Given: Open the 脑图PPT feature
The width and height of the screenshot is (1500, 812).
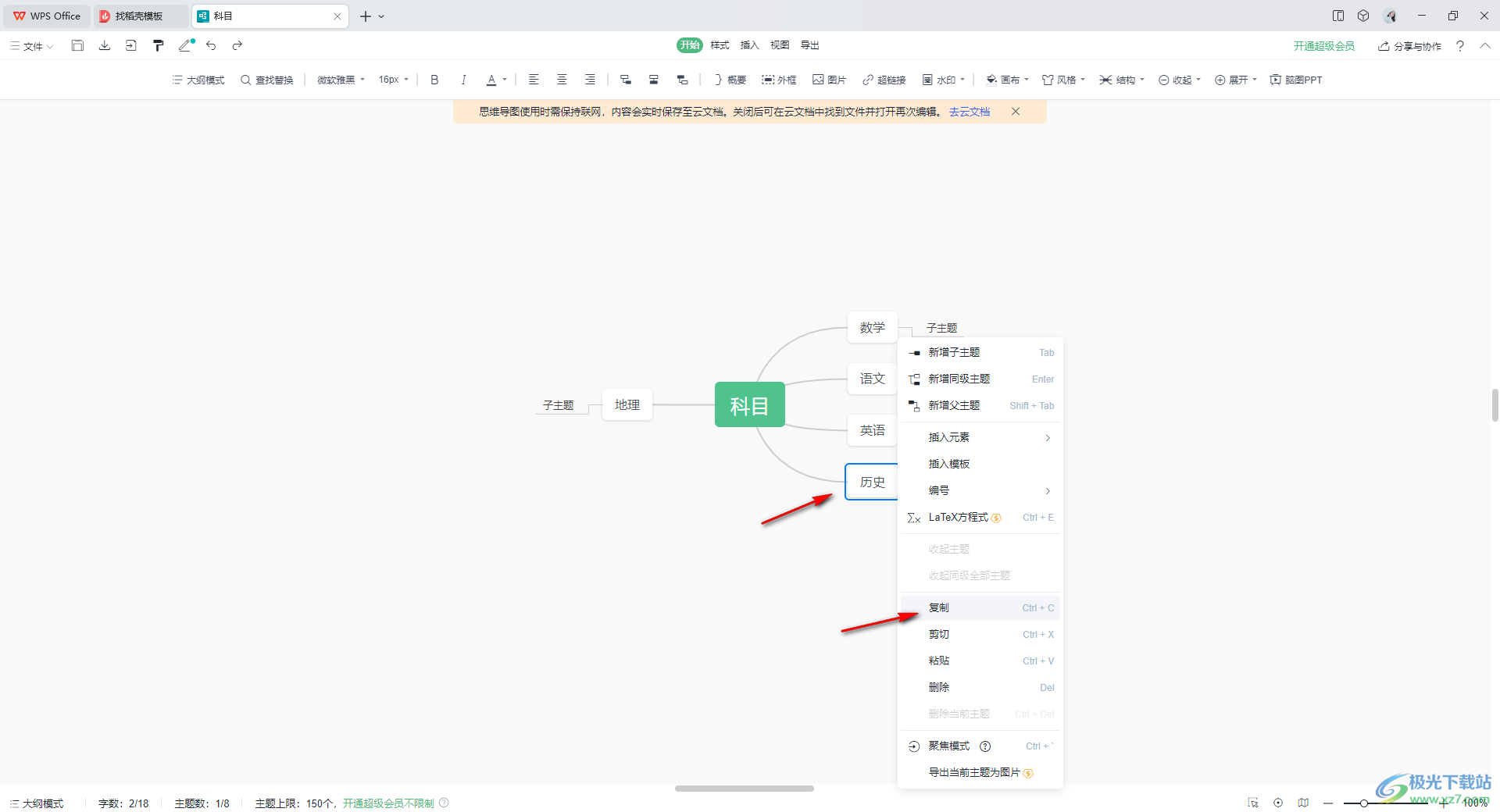Looking at the screenshot, I should pos(1296,80).
